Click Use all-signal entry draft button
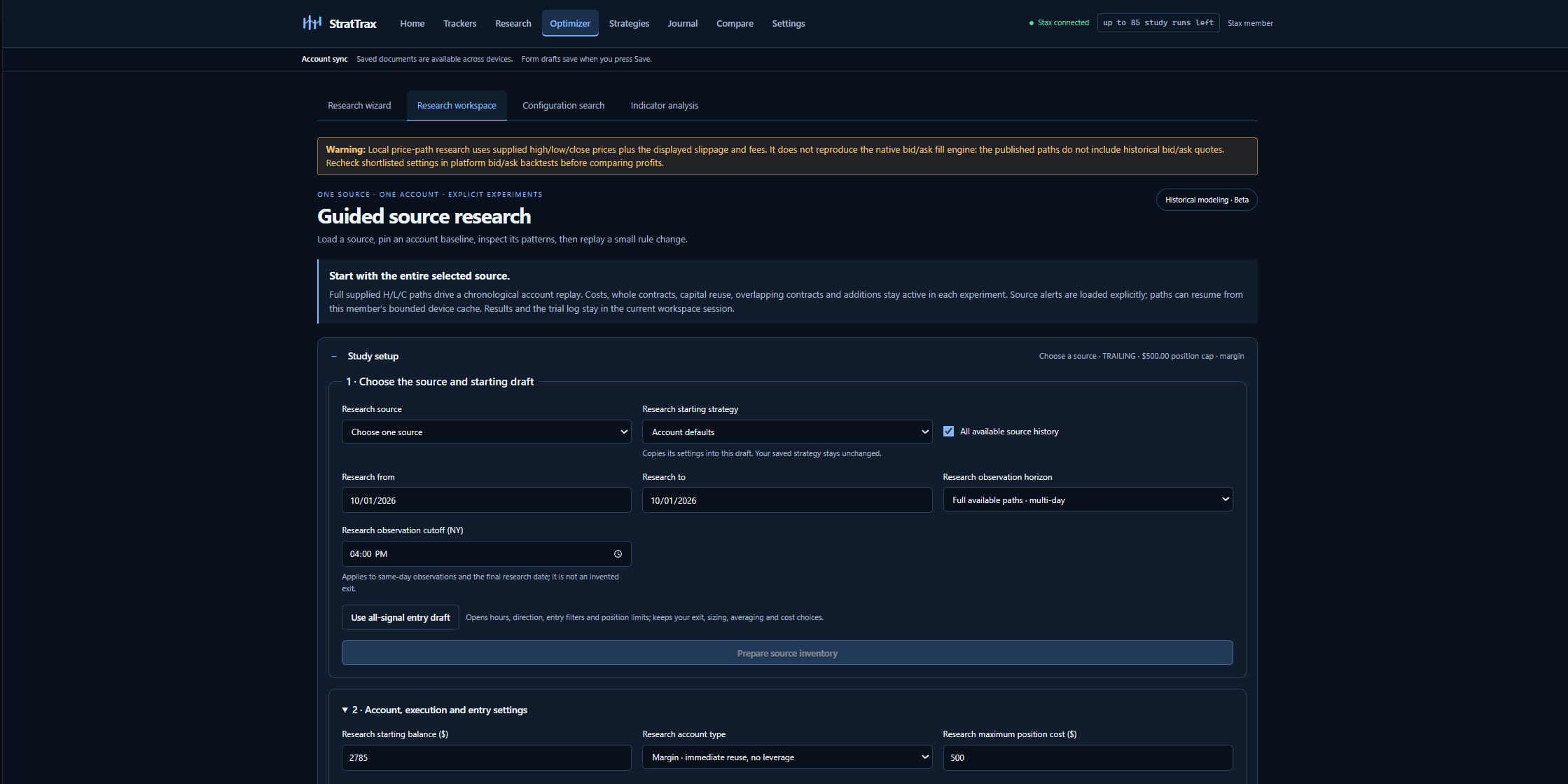1568x784 pixels. click(401, 617)
